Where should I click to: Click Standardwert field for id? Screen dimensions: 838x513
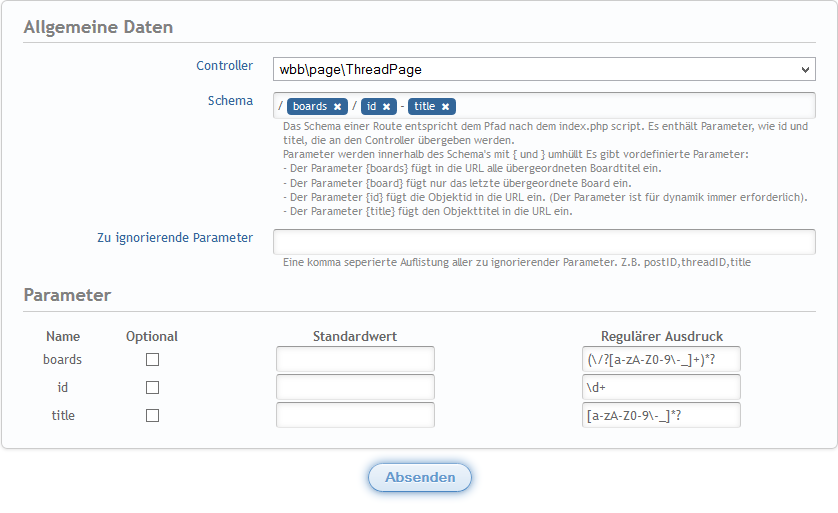(355, 387)
